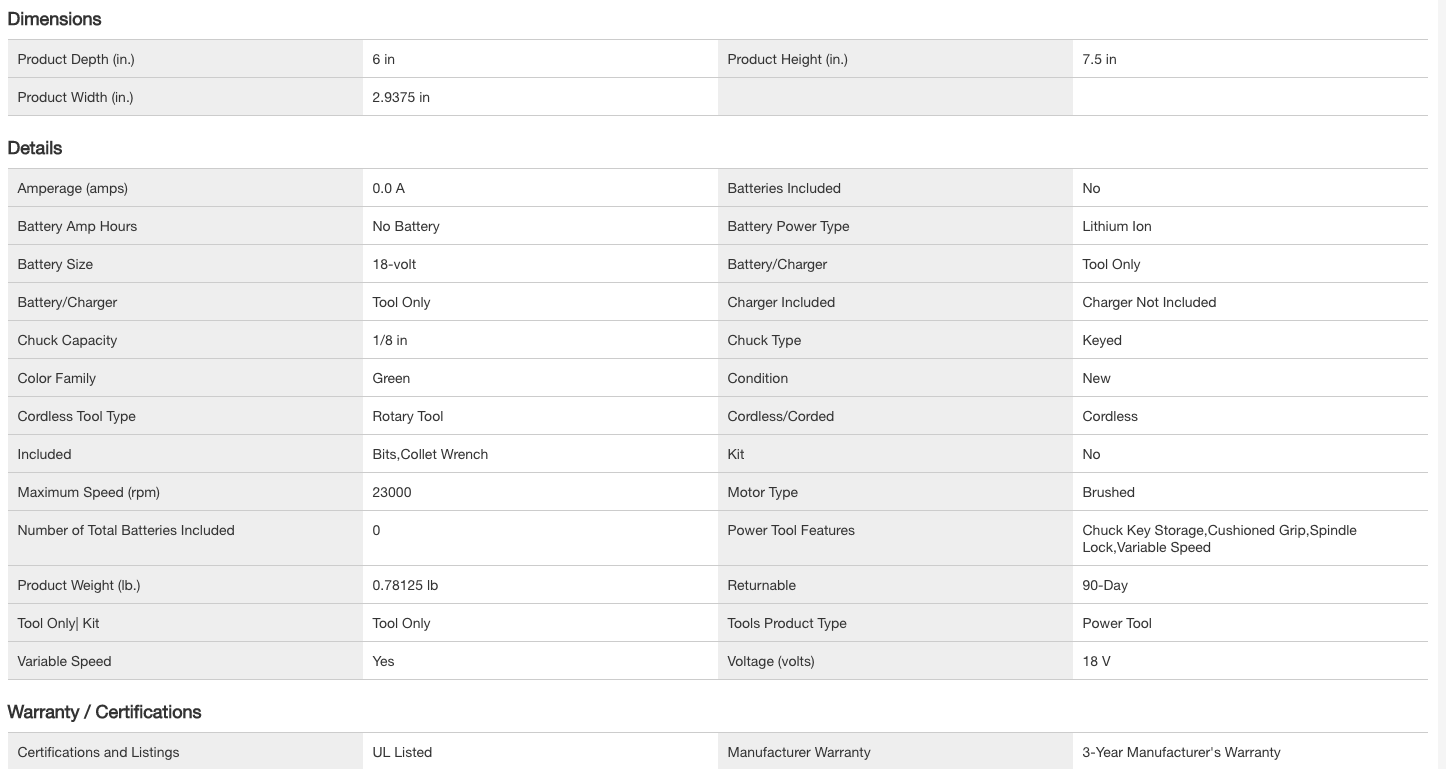
Task: Click the Bits,Collet Wrench value
Action: (430, 454)
